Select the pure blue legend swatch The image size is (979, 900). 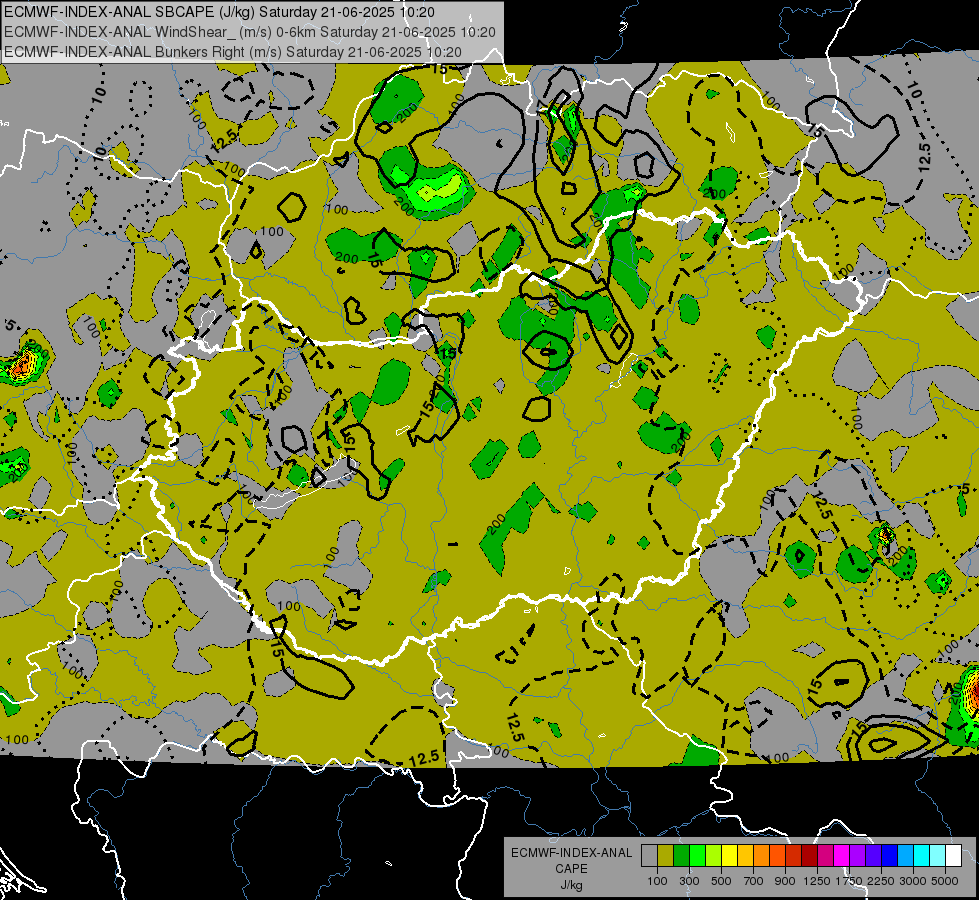pos(890,856)
